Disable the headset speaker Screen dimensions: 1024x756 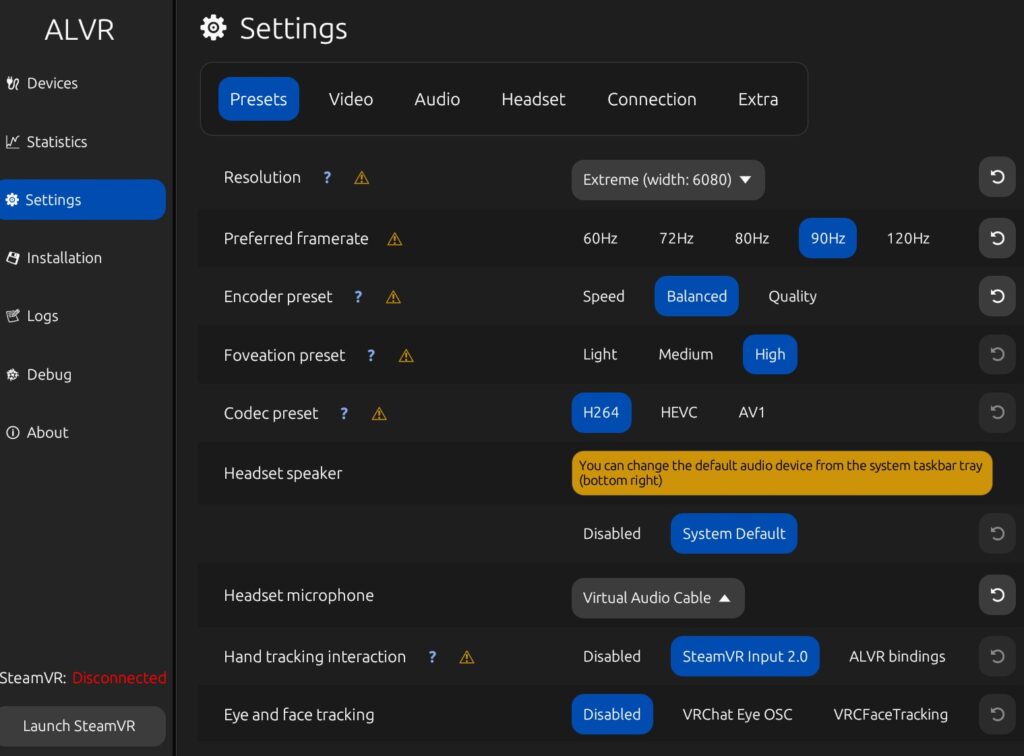(x=611, y=534)
